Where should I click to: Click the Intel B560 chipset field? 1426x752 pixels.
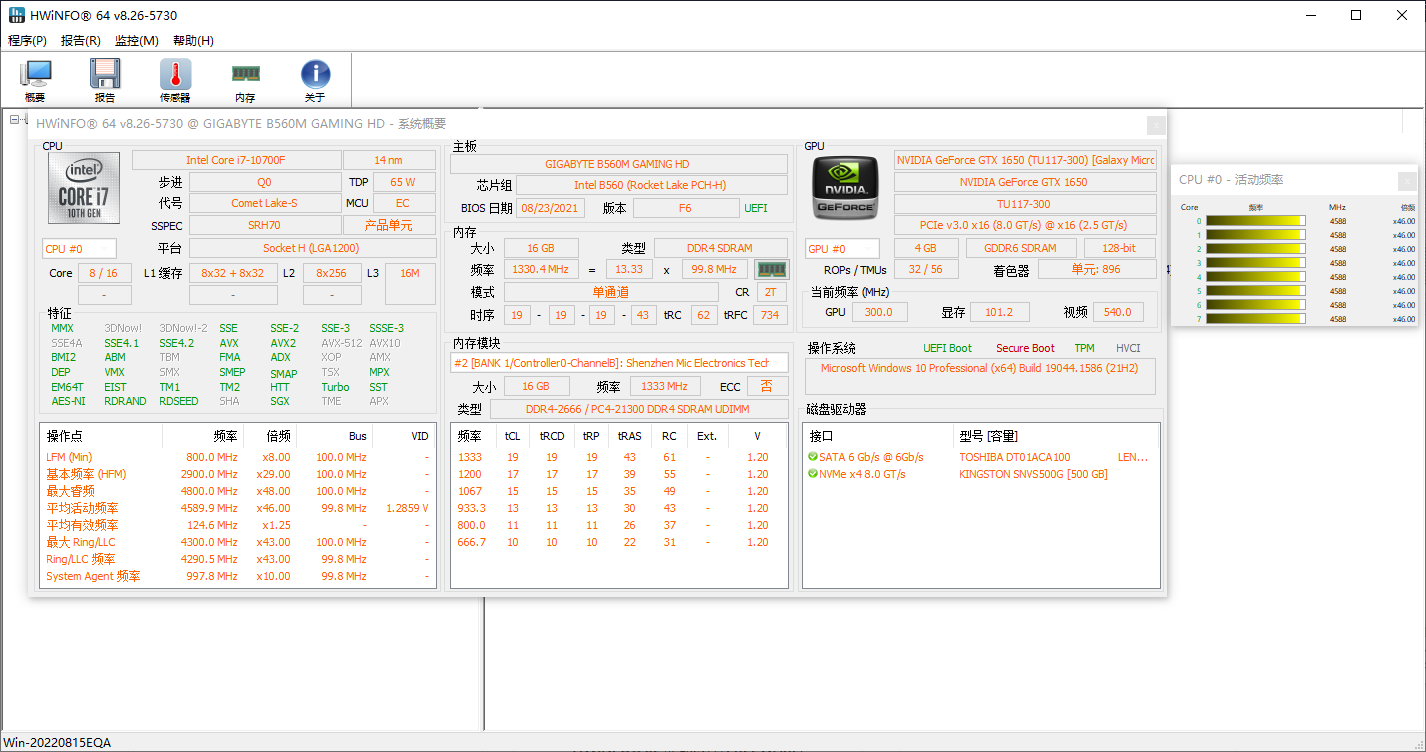pyautogui.click(x=651, y=185)
